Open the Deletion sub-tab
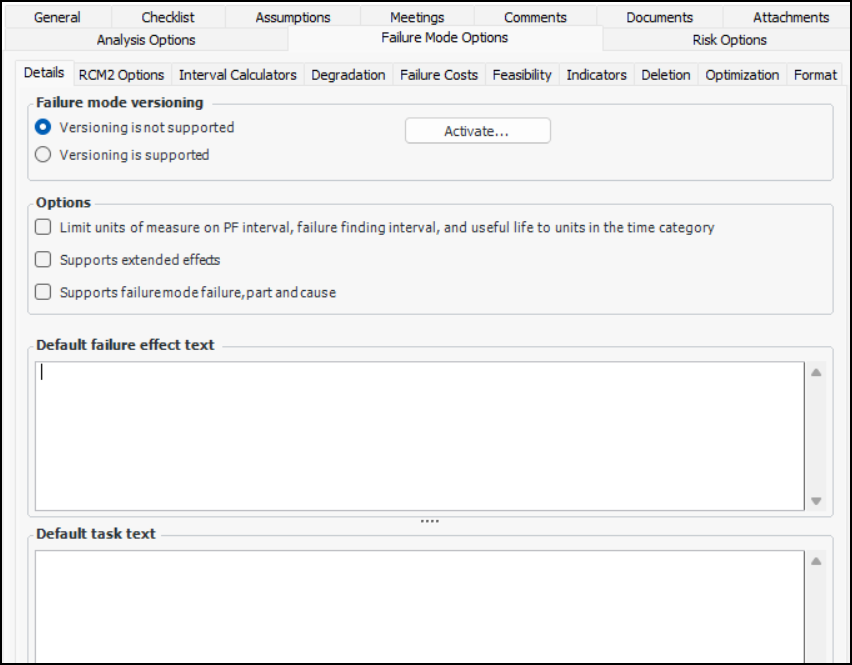 [x=666, y=74]
